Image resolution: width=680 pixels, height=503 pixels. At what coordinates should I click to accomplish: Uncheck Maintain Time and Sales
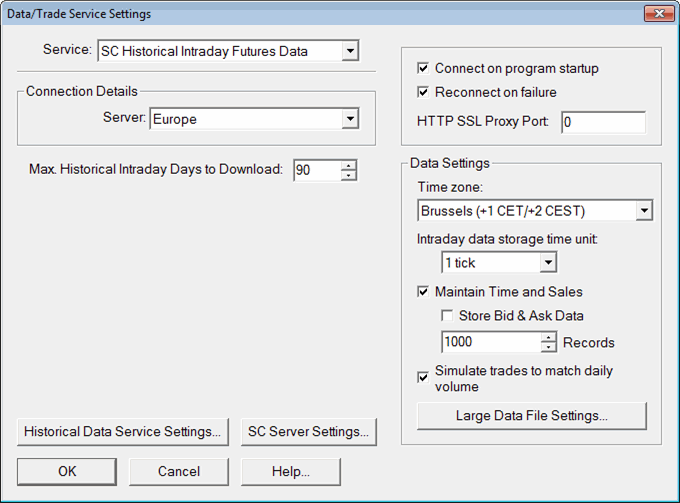(423, 292)
